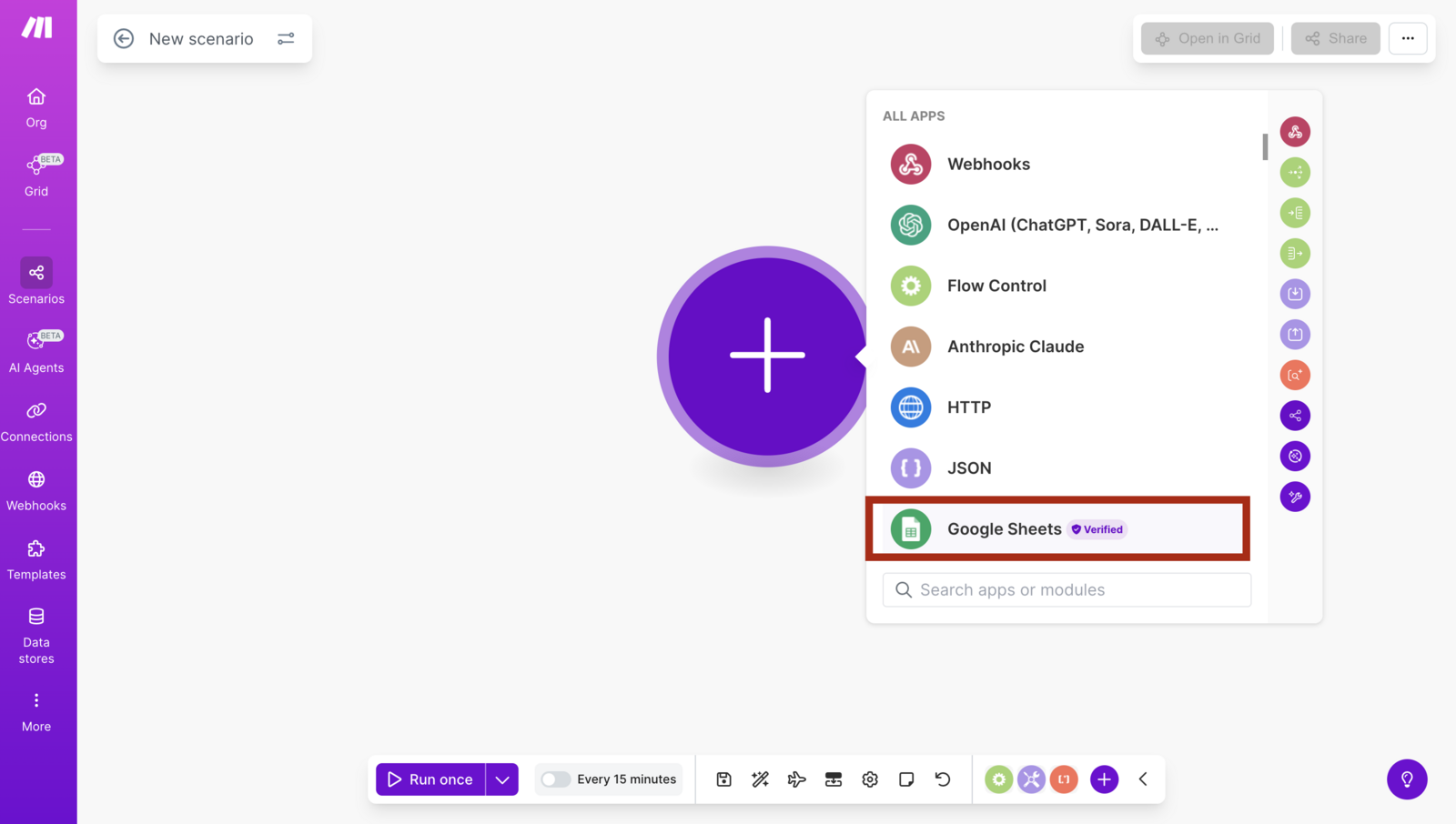Image resolution: width=1456 pixels, height=824 pixels.
Task: Click the undo arrow icon
Action: [943, 779]
